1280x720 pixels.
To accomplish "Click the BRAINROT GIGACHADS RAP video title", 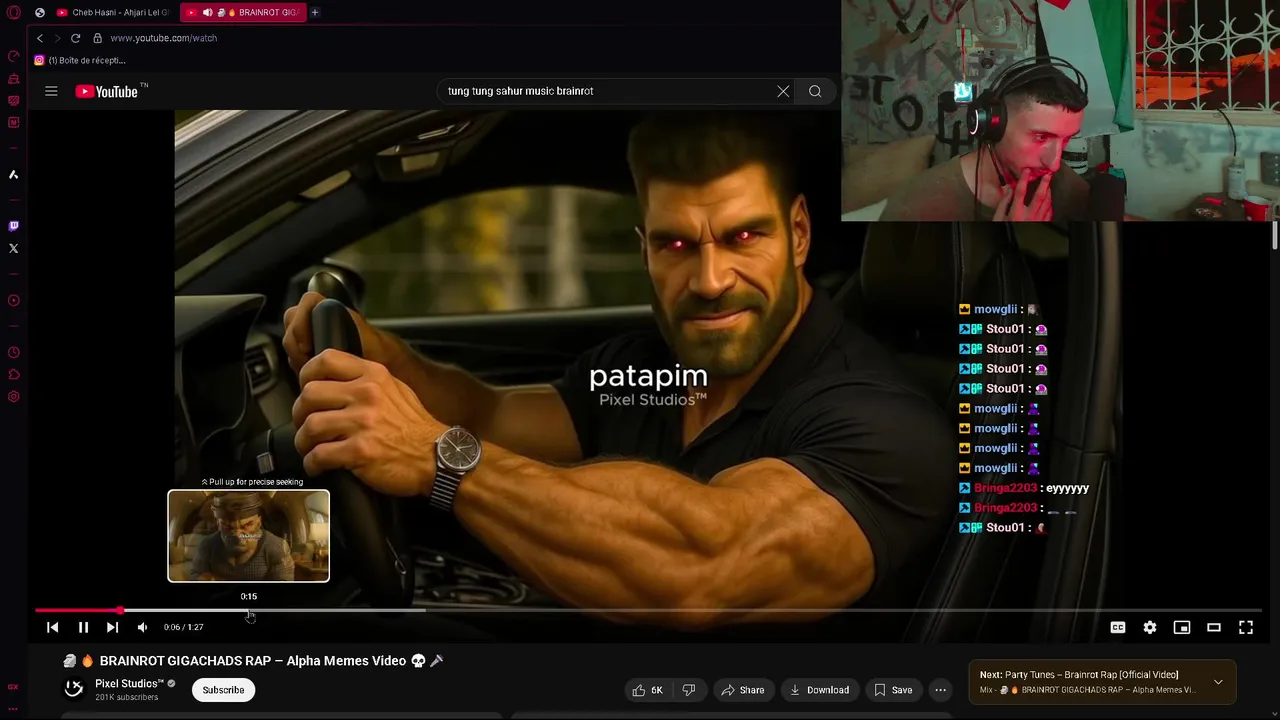I will [x=253, y=661].
